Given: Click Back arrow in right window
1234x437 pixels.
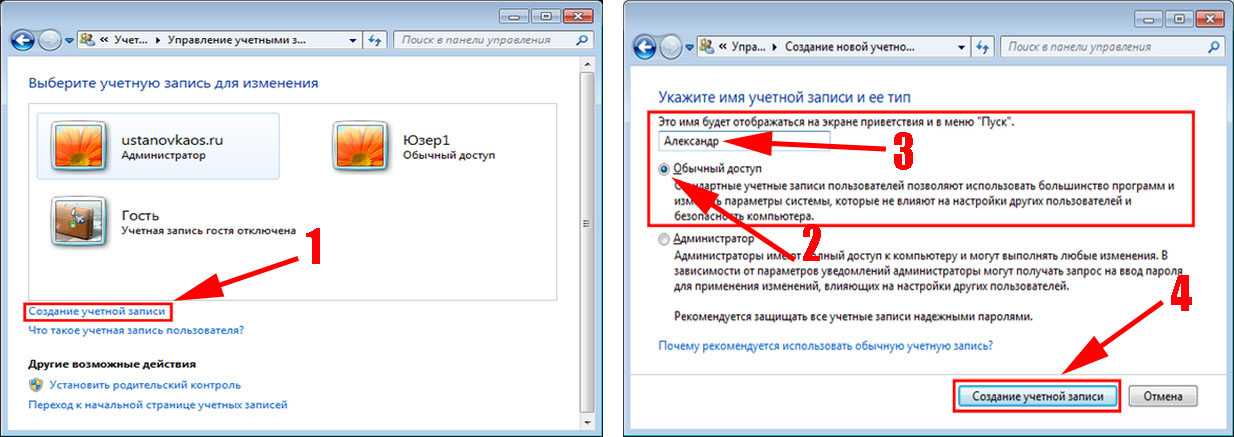Looking at the screenshot, I should 645,46.
